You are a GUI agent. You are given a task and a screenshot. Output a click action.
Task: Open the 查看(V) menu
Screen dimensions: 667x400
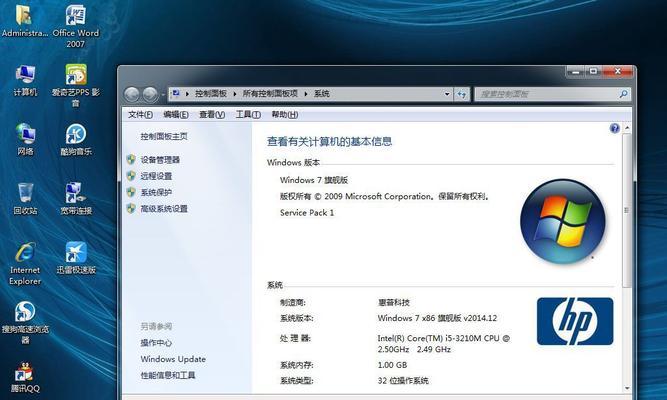coord(212,114)
